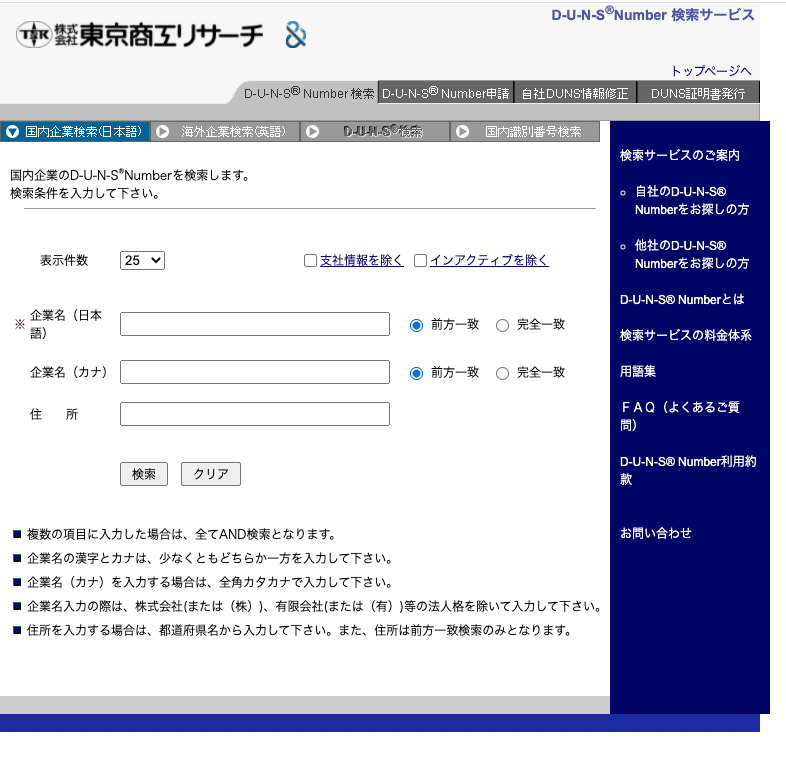Open the 表示件数 dropdown showing 25

point(142,260)
